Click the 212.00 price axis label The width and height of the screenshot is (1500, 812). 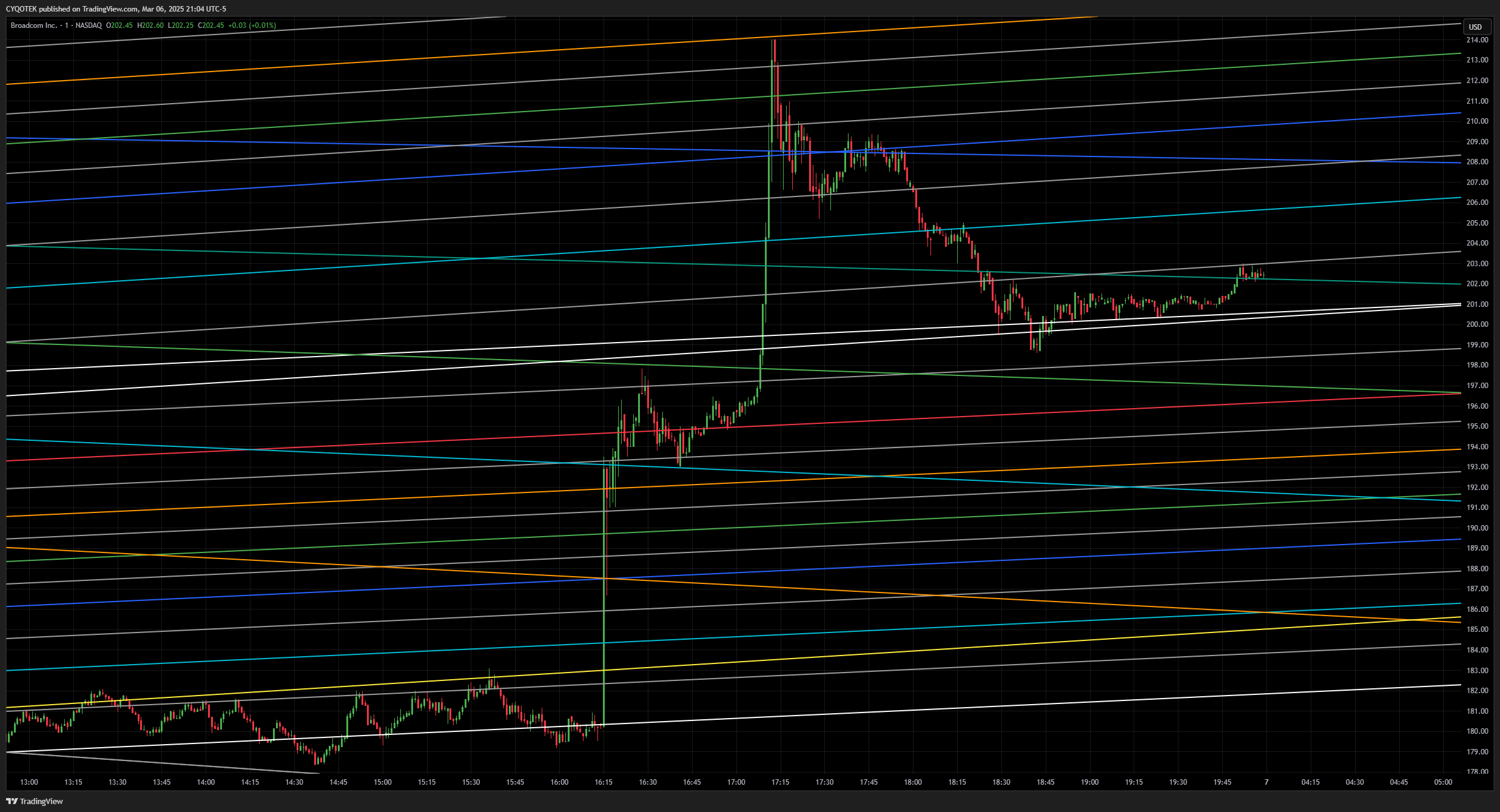(1477, 81)
